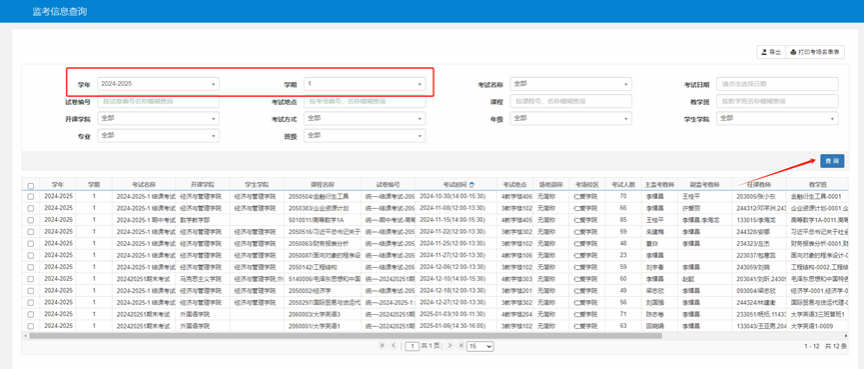Sort by the 考试时间 column sort icon
Screen dimensions: 864x369
pyautogui.click(x=471, y=184)
